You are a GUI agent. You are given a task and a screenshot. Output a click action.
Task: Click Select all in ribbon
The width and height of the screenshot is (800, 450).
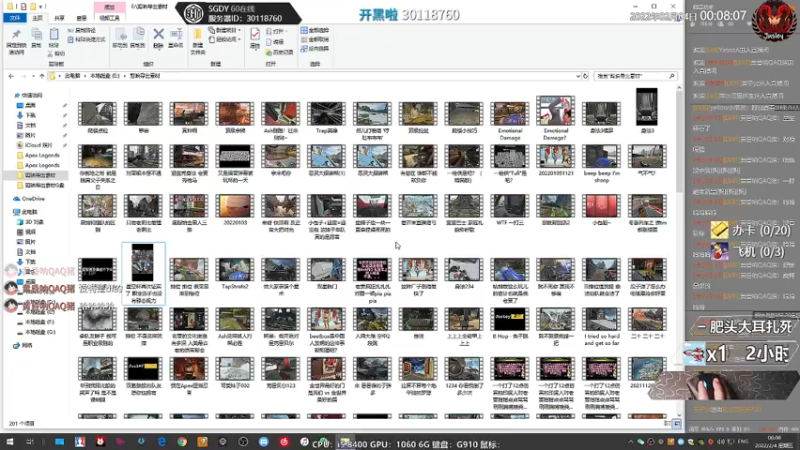315,31
